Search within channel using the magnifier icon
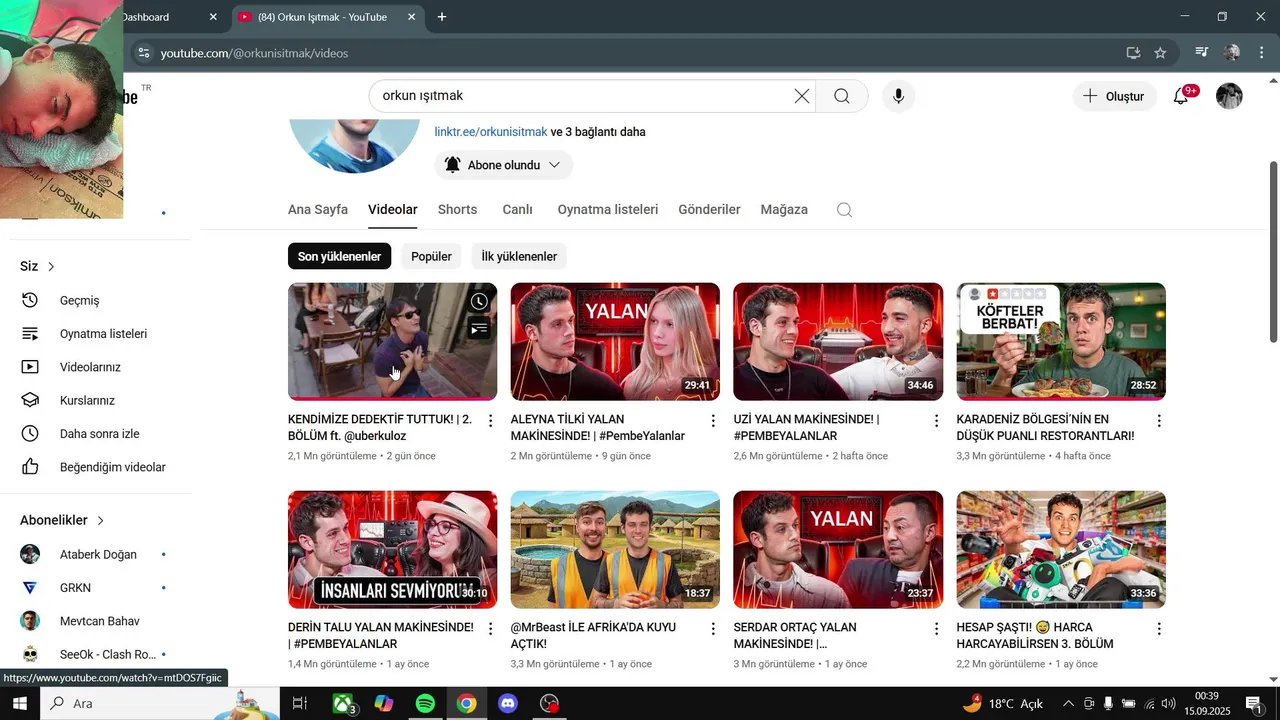Viewport: 1280px width, 720px height. pos(844,210)
